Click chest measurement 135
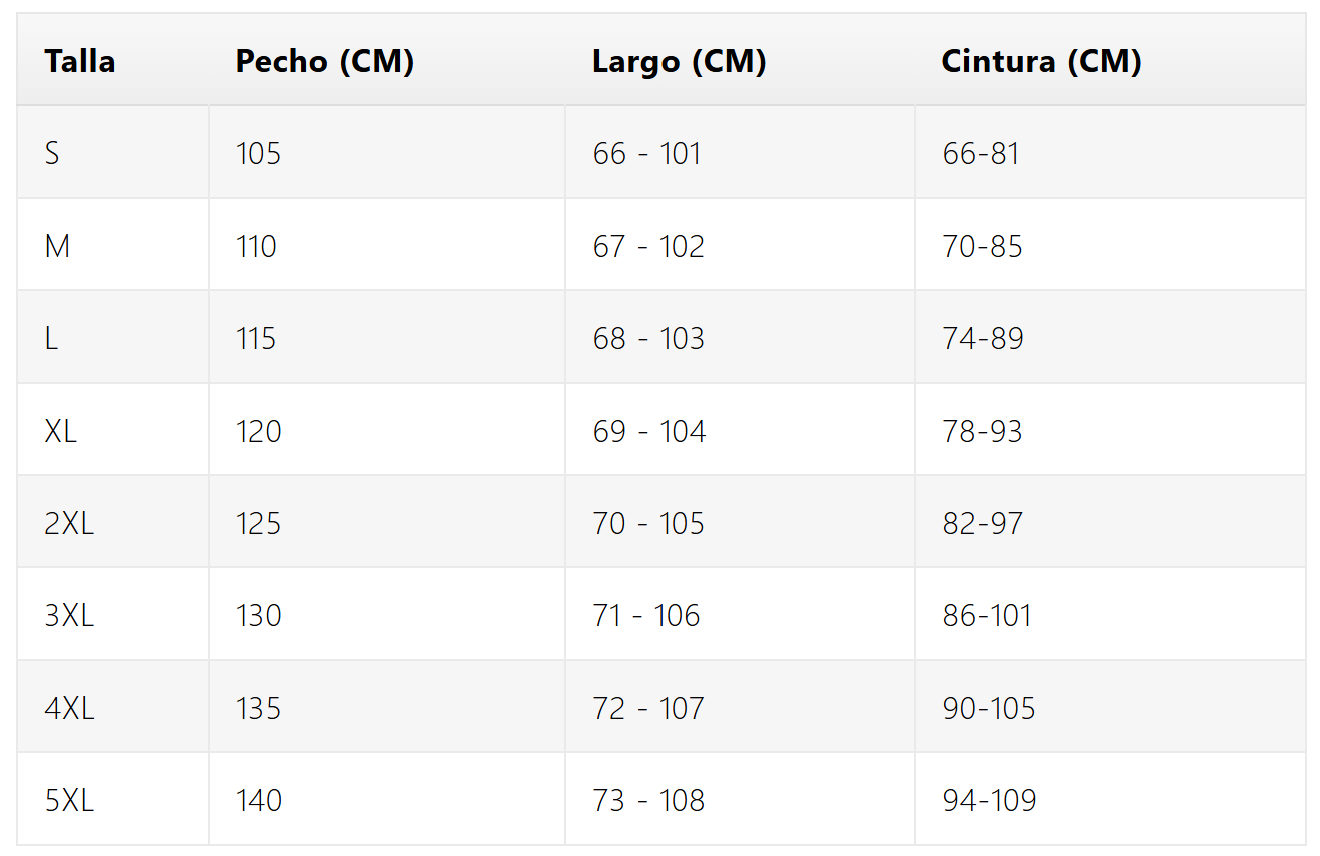 258,708
